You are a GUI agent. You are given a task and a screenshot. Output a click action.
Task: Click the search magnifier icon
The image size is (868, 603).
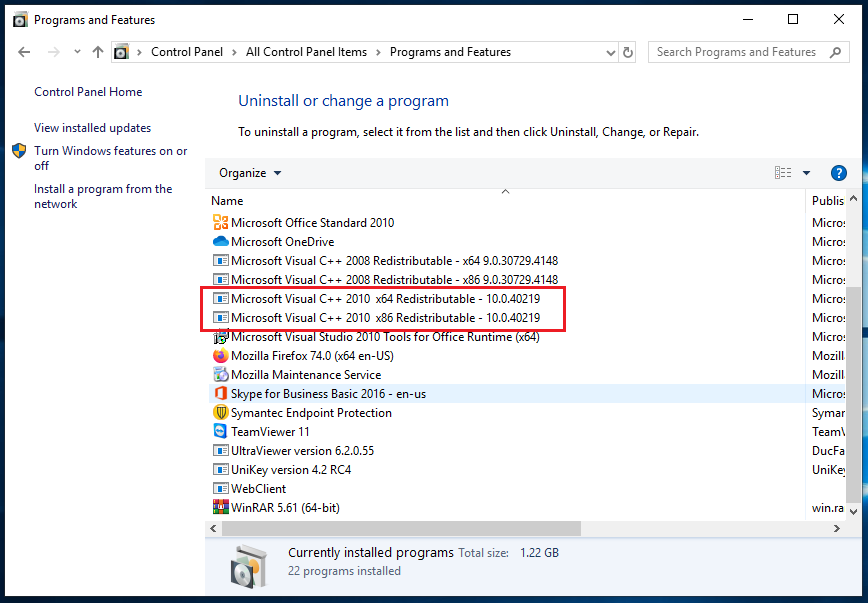point(835,52)
